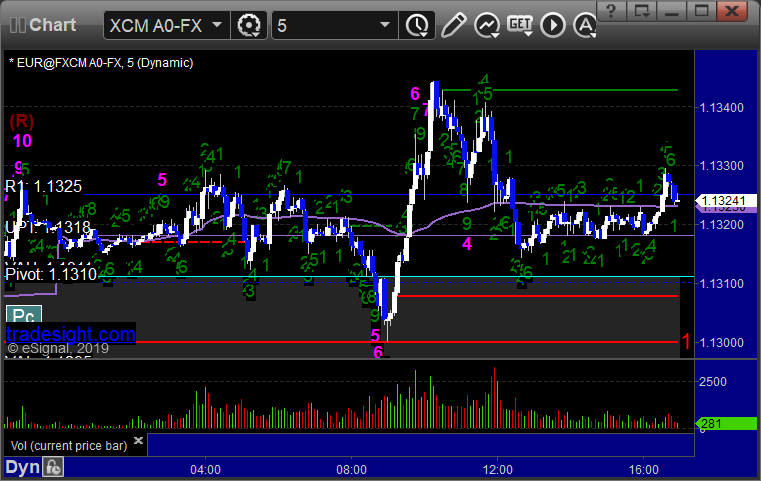Open the tradesight.com link
The image size is (761, 481).
pyautogui.click(x=71, y=334)
